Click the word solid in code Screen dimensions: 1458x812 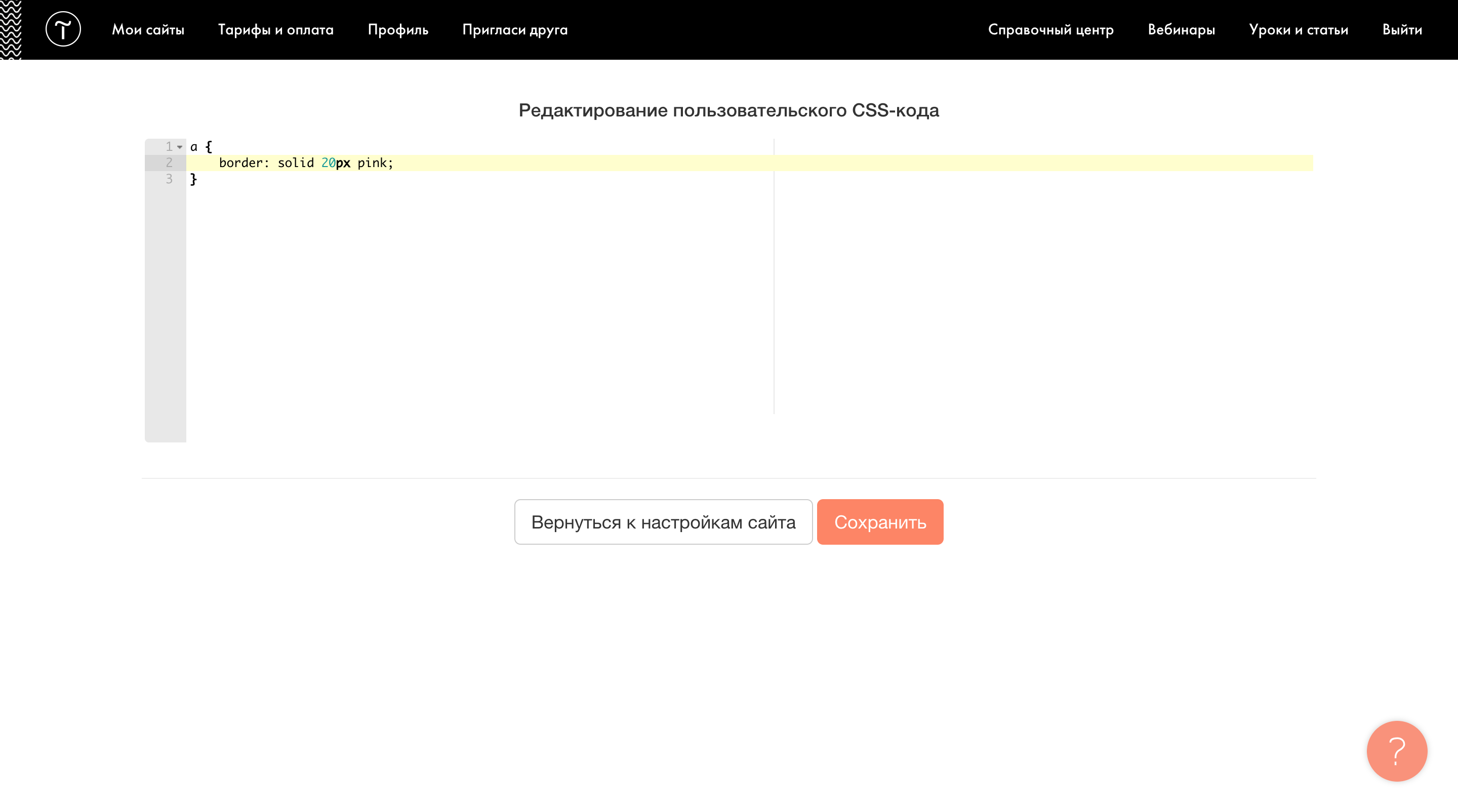click(x=296, y=163)
